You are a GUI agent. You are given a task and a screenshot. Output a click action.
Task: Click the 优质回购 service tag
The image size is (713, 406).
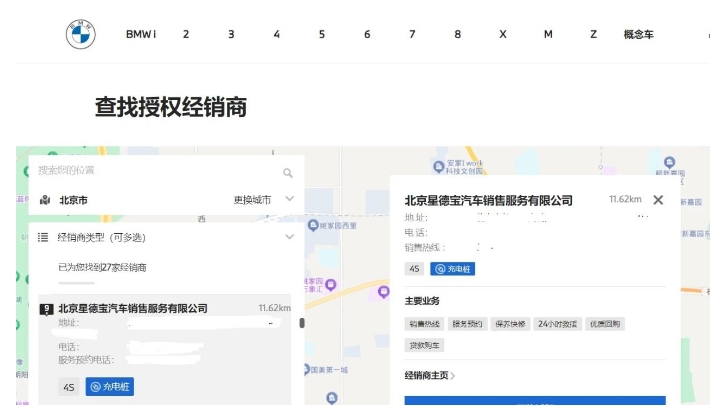click(x=605, y=324)
